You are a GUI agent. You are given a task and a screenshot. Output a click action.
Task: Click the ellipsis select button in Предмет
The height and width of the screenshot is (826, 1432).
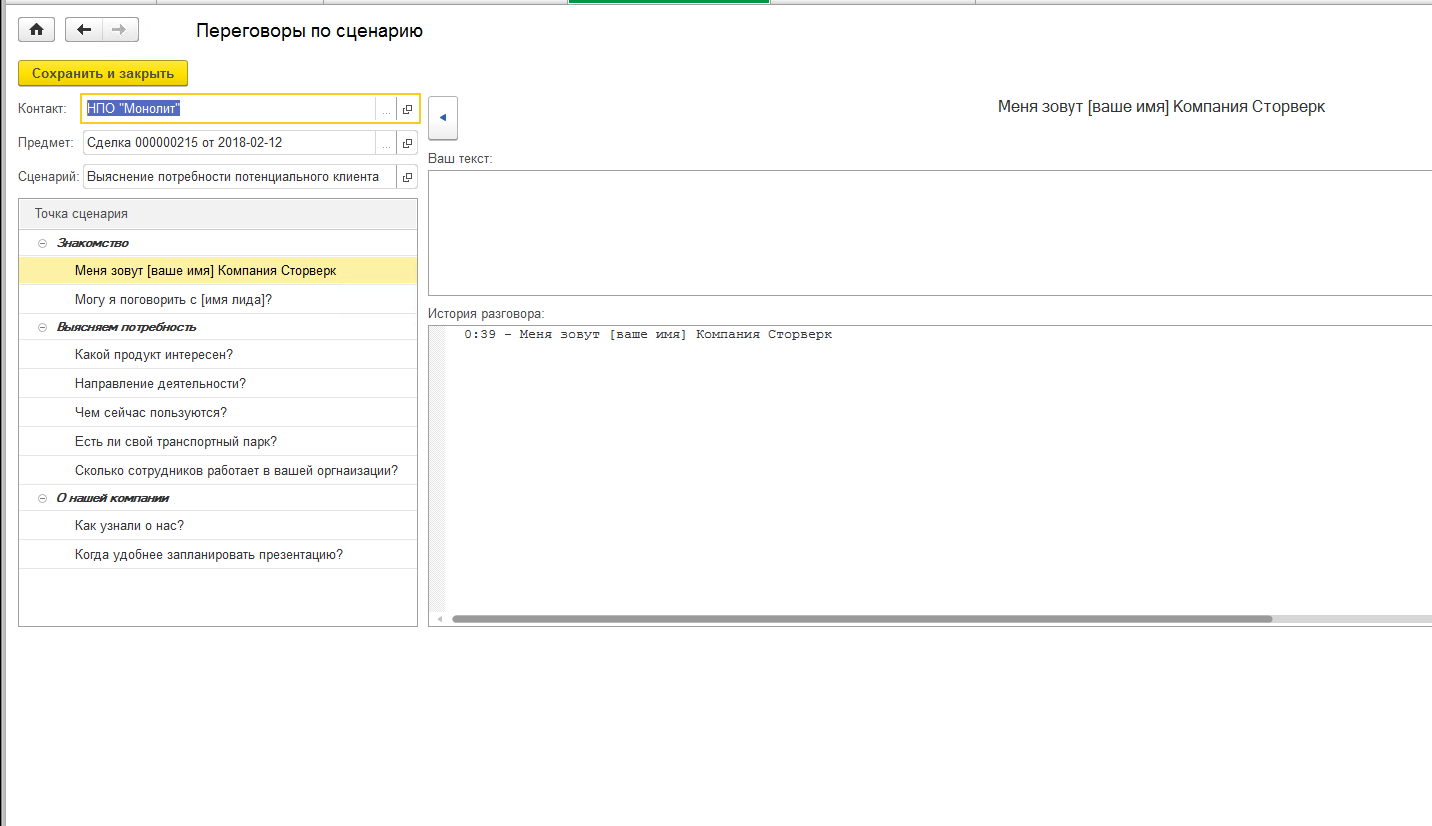coord(386,143)
